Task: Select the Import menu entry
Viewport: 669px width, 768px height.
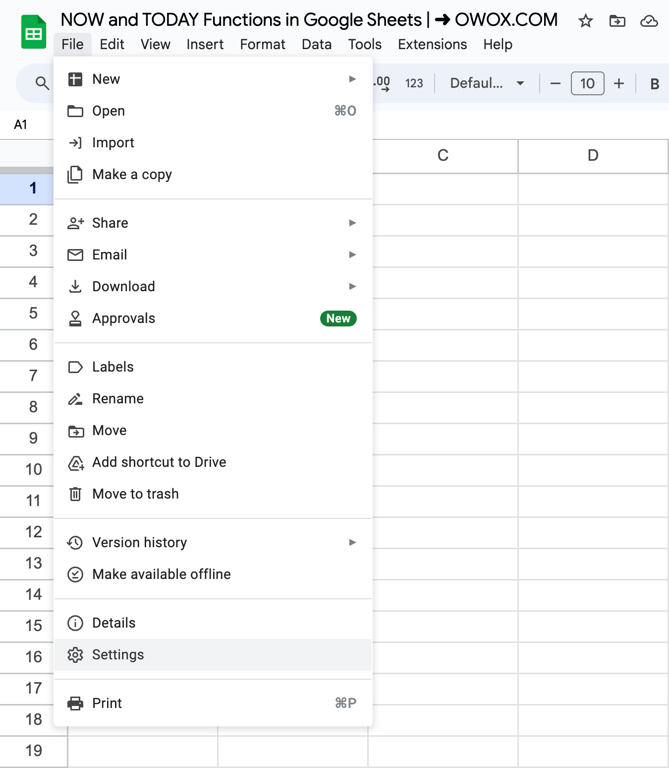Action: (x=213, y=143)
